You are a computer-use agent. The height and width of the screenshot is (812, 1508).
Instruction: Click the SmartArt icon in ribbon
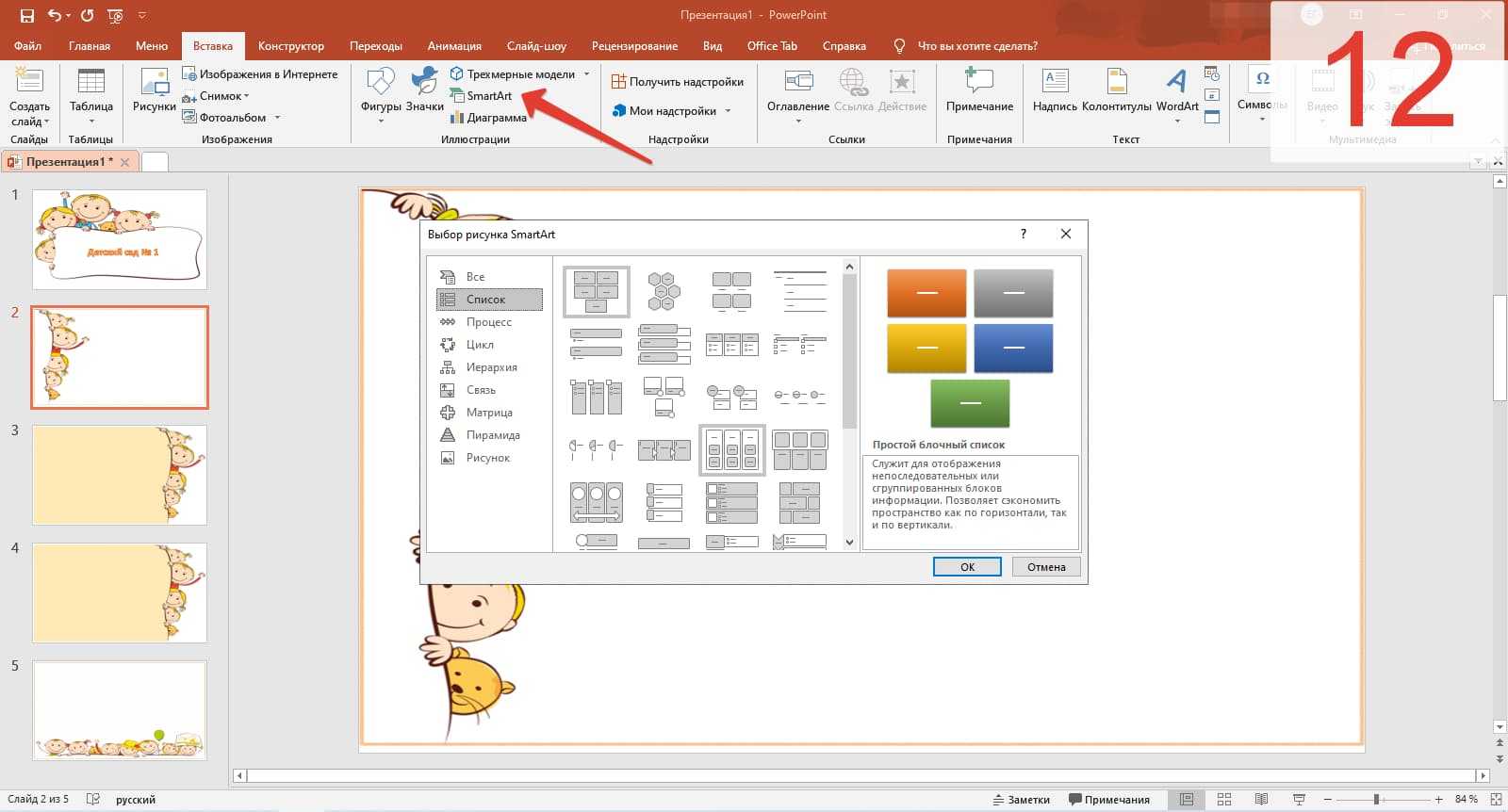click(x=457, y=95)
